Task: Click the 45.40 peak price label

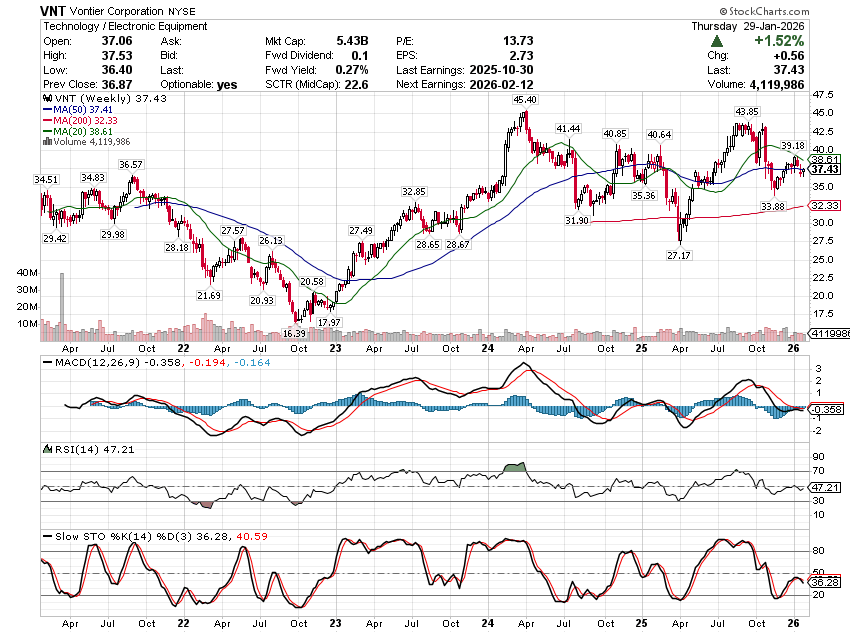Action: [524, 101]
